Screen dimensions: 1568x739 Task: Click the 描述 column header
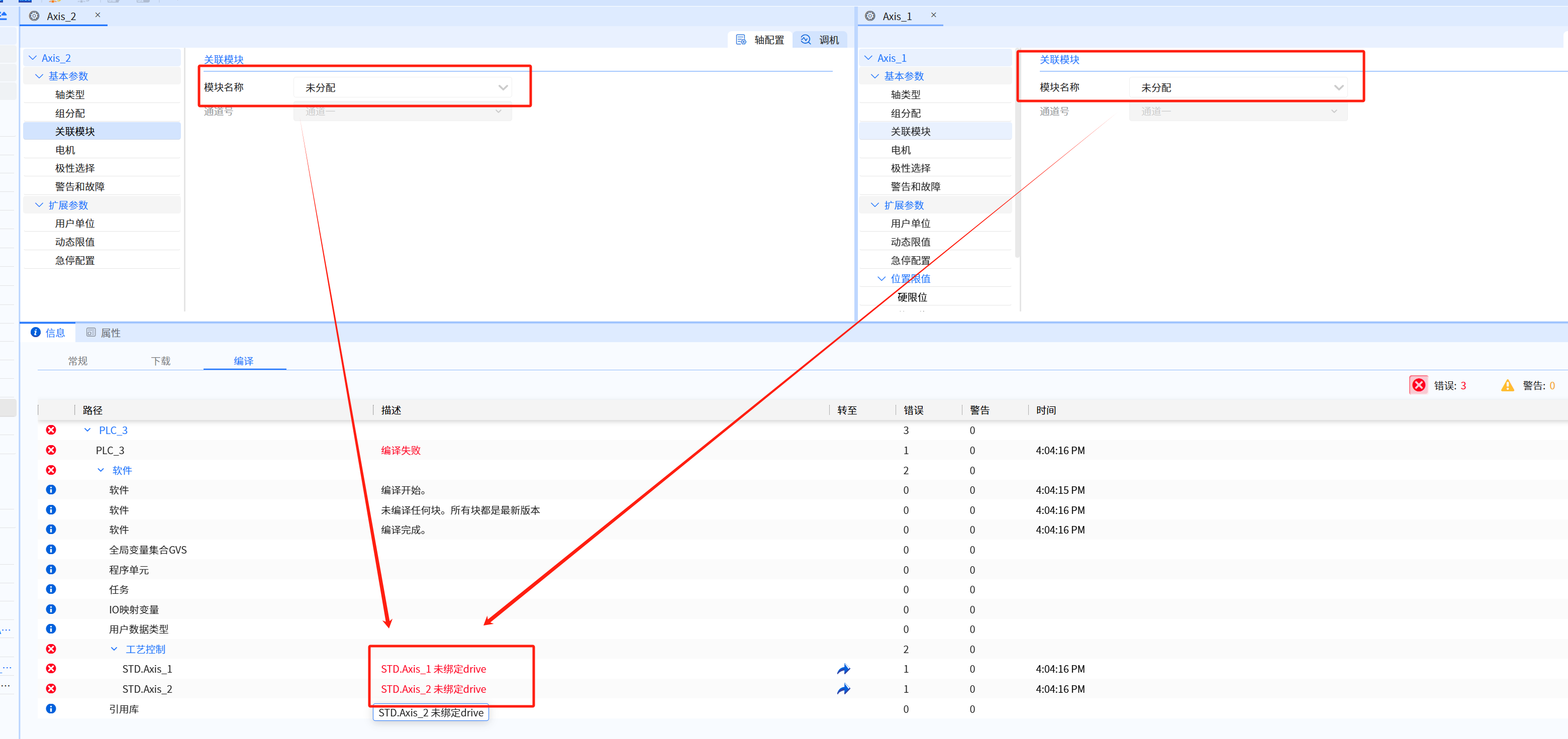(x=391, y=410)
